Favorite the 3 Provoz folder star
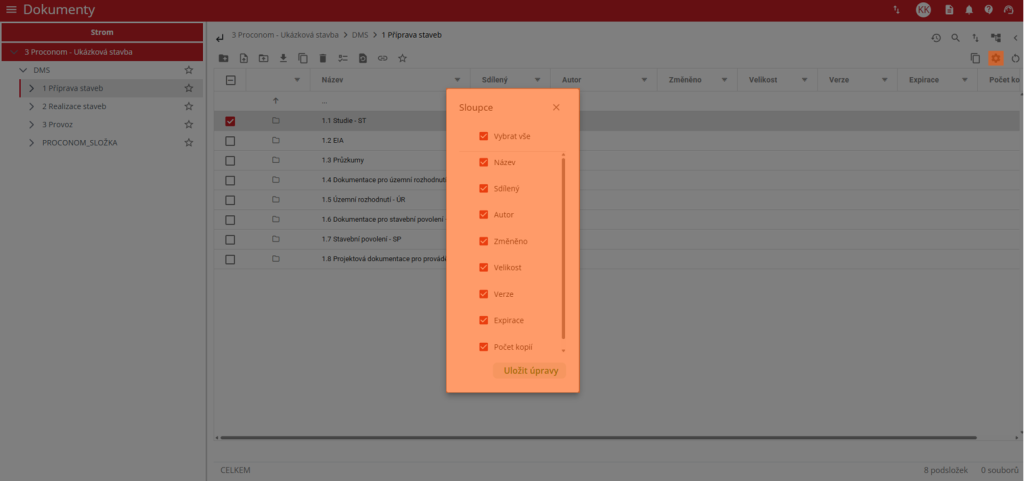This screenshot has width=1024, height=481. click(x=188, y=125)
